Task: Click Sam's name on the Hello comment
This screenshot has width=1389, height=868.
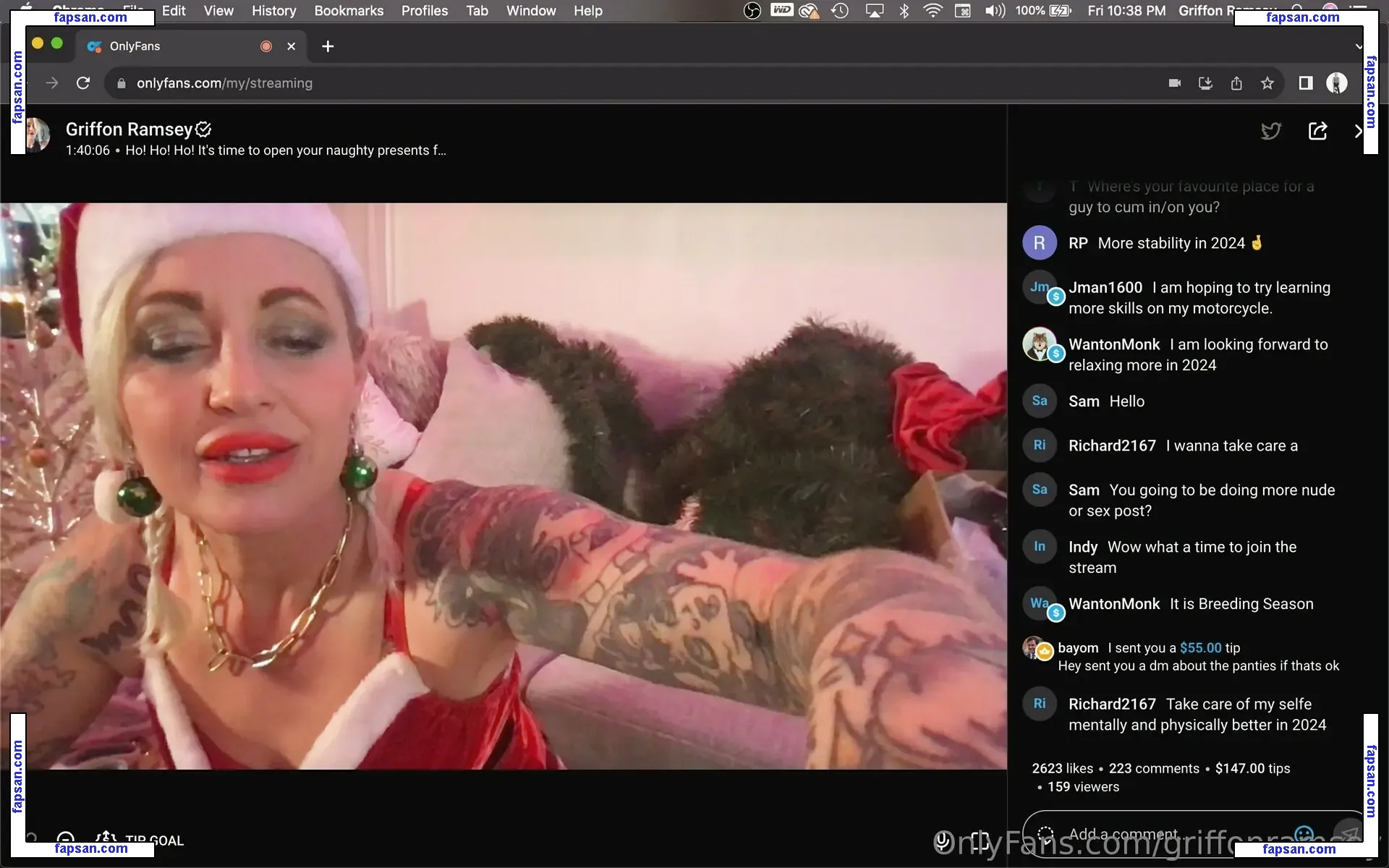Action: (x=1084, y=401)
